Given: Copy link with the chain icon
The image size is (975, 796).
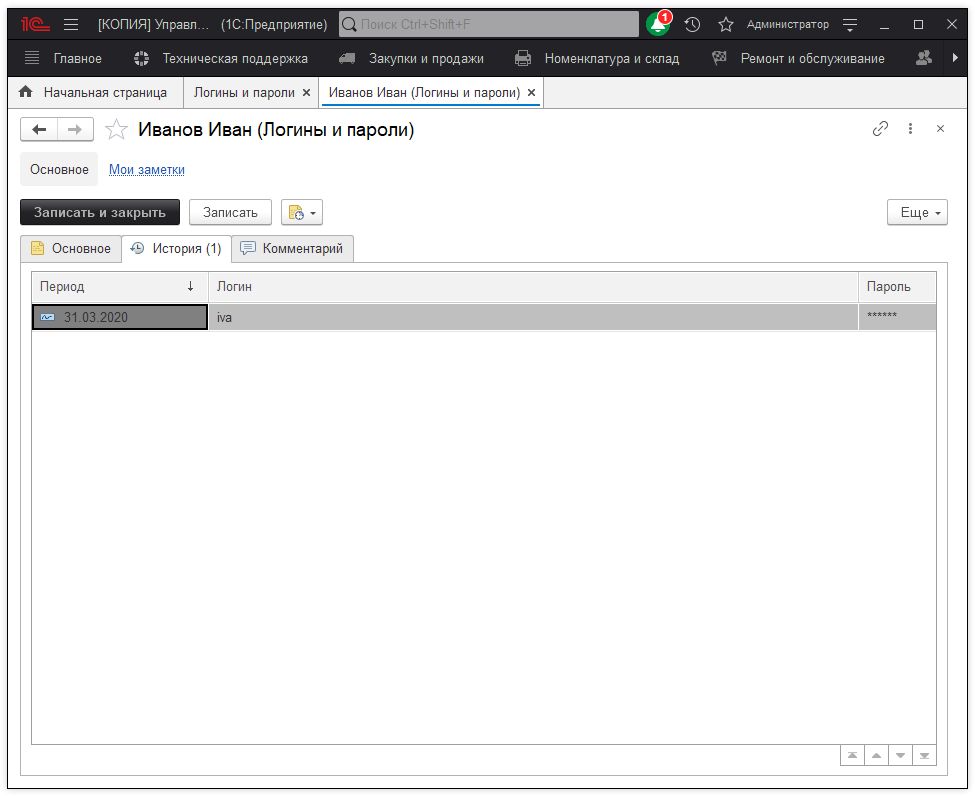Looking at the screenshot, I should tap(880, 129).
